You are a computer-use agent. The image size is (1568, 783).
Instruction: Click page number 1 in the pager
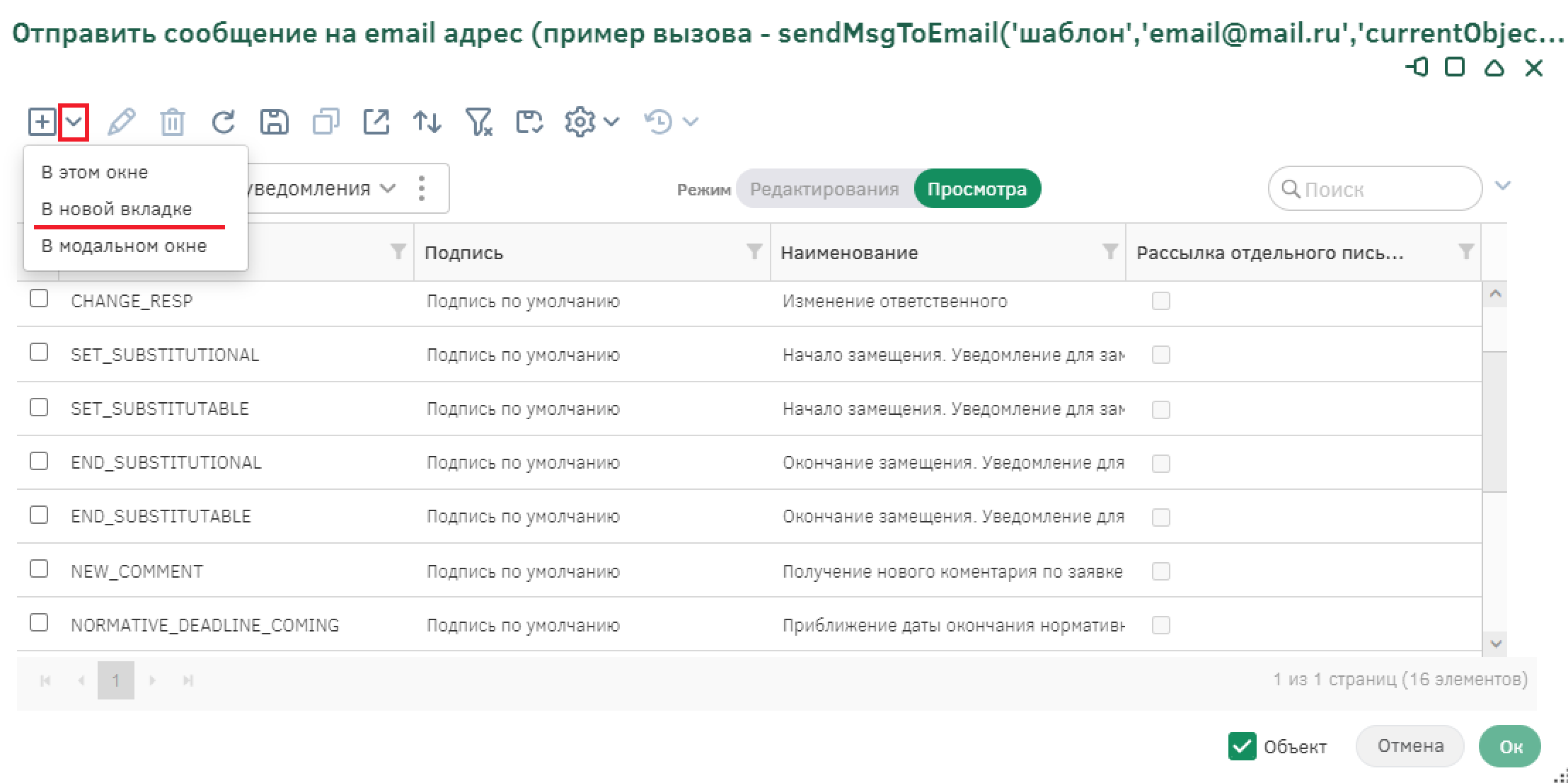pyautogui.click(x=115, y=680)
